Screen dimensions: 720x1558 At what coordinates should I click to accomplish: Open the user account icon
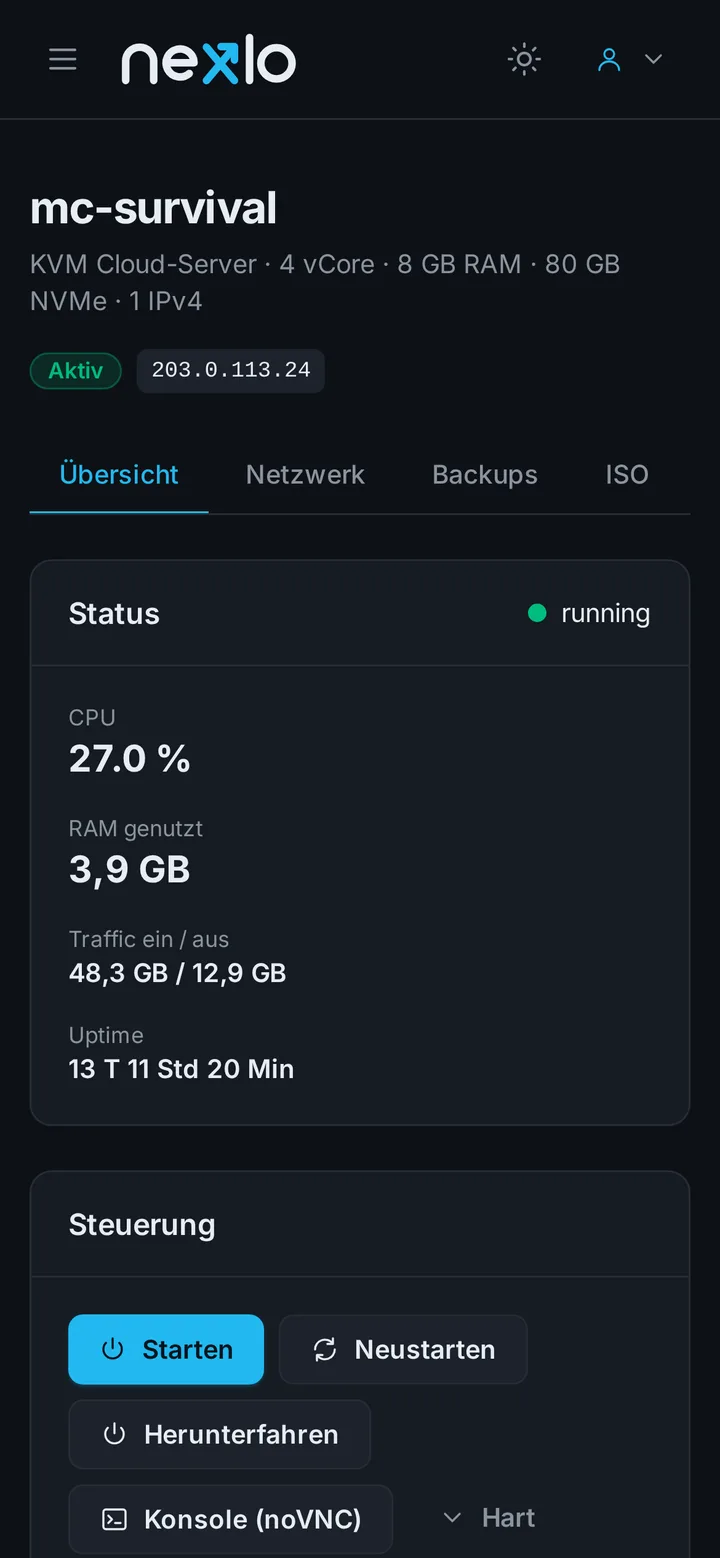[609, 60]
